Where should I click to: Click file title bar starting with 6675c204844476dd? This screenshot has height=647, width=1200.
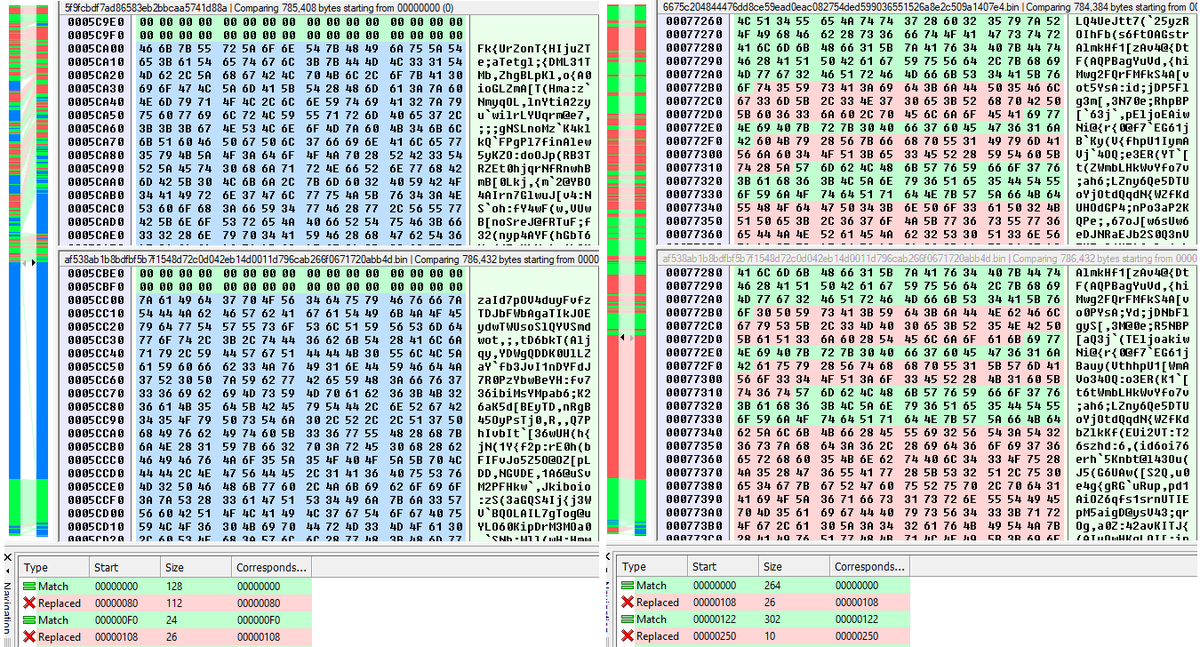(x=928, y=6)
